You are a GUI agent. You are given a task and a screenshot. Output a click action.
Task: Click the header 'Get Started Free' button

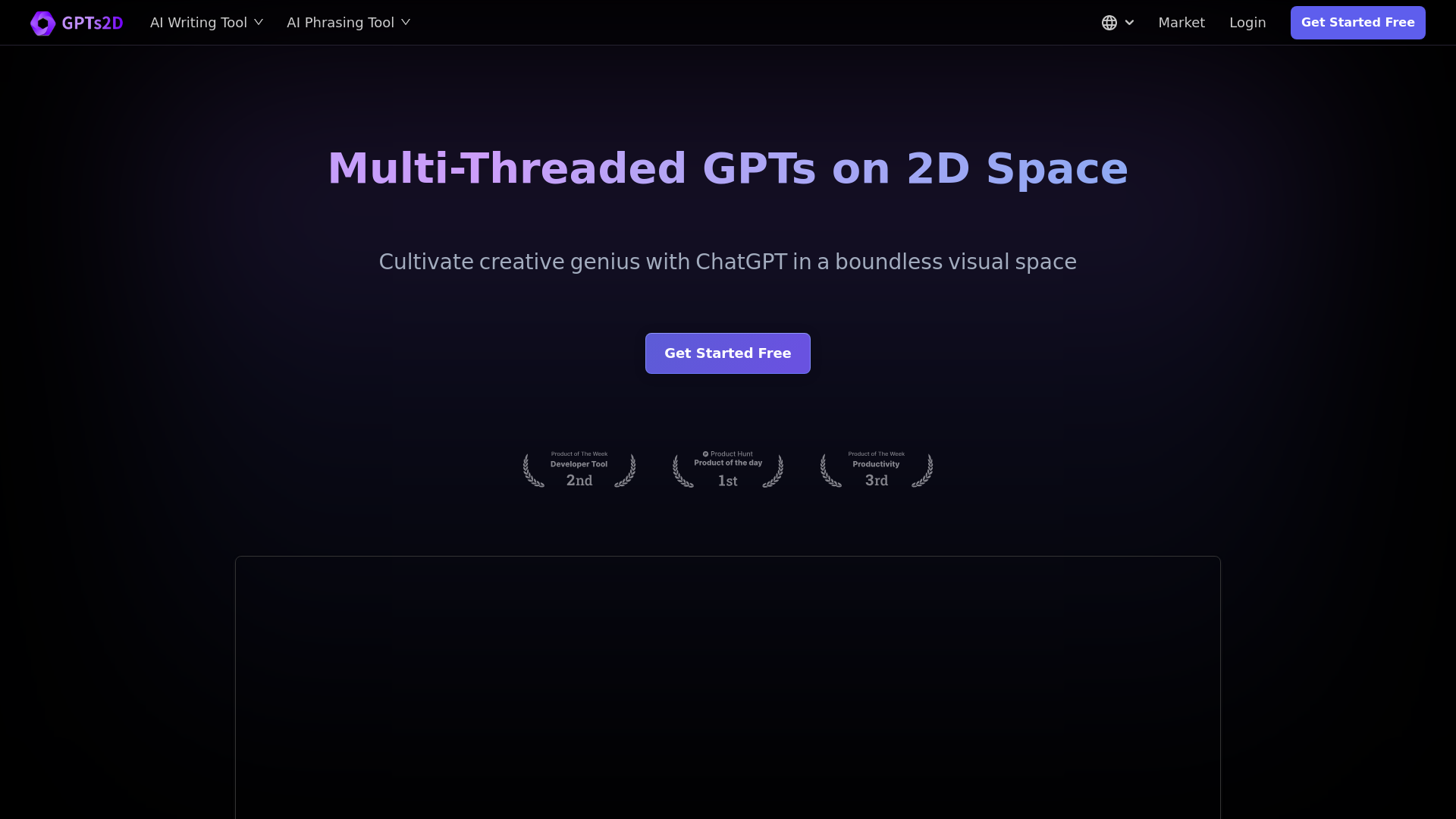(1357, 22)
